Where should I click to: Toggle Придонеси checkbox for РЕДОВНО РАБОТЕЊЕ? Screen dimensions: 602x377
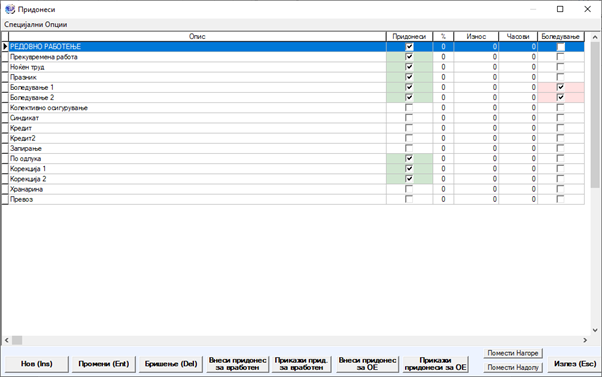pos(409,47)
